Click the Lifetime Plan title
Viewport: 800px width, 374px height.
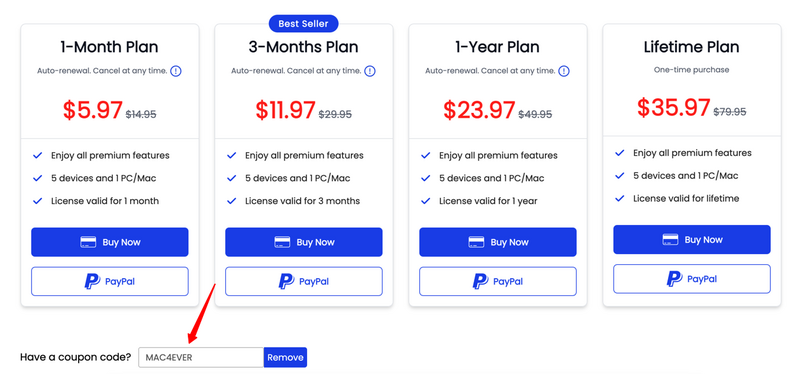pos(691,47)
